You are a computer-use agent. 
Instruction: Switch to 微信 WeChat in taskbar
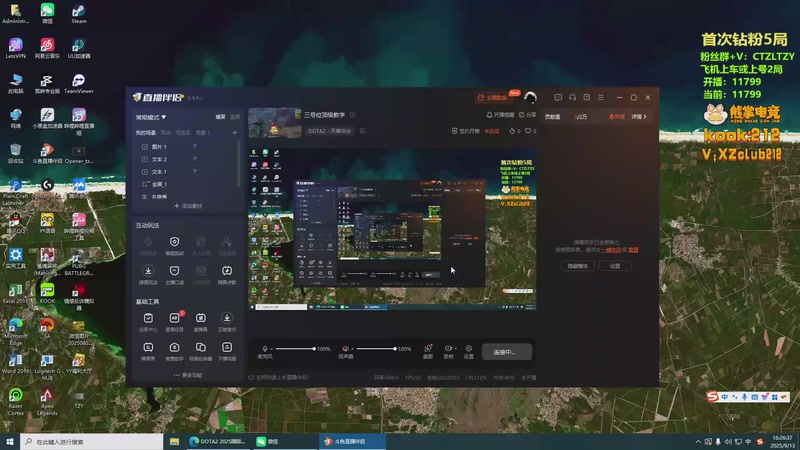pos(285,441)
